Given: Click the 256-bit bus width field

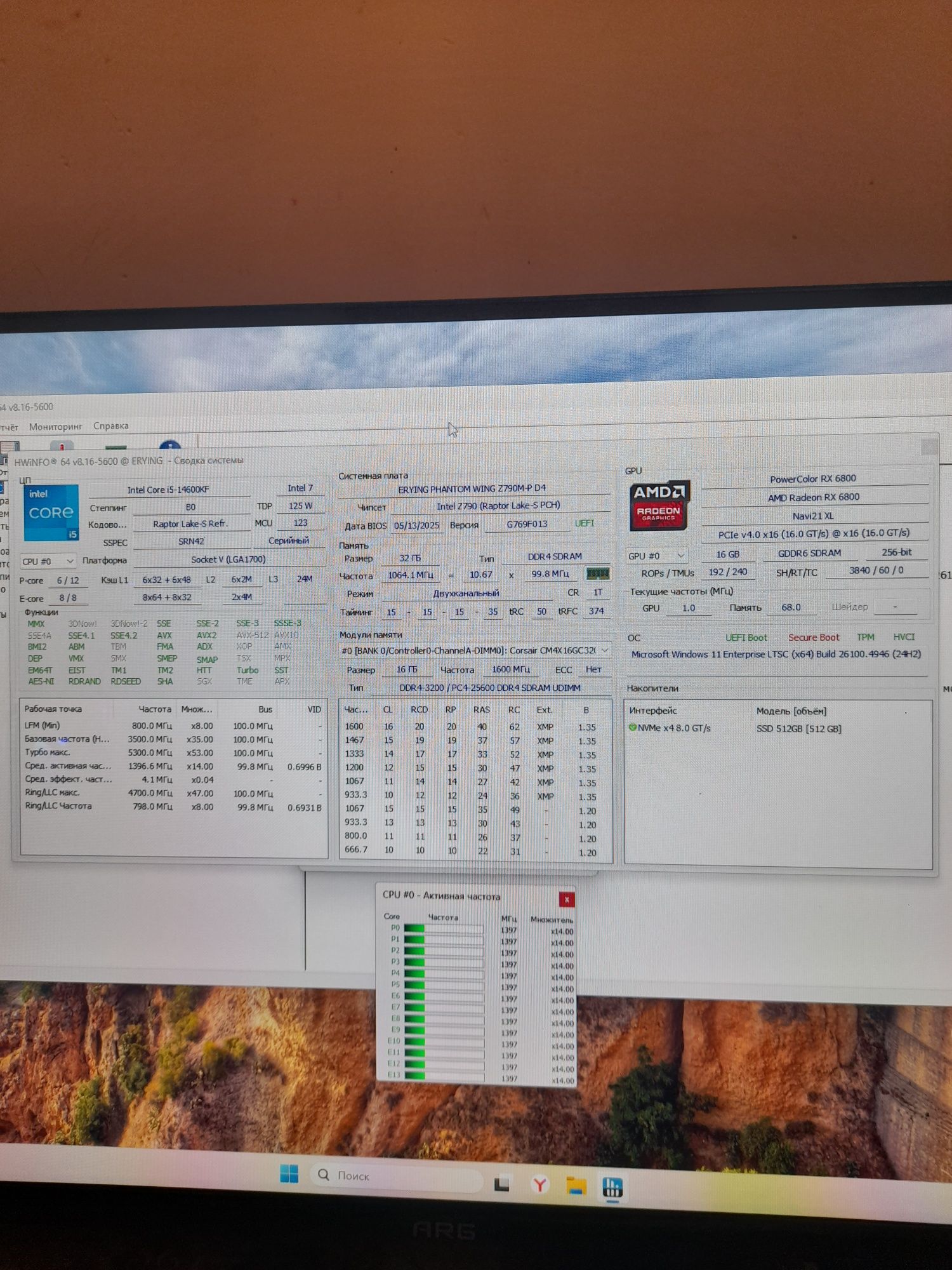Looking at the screenshot, I should [x=896, y=552].
